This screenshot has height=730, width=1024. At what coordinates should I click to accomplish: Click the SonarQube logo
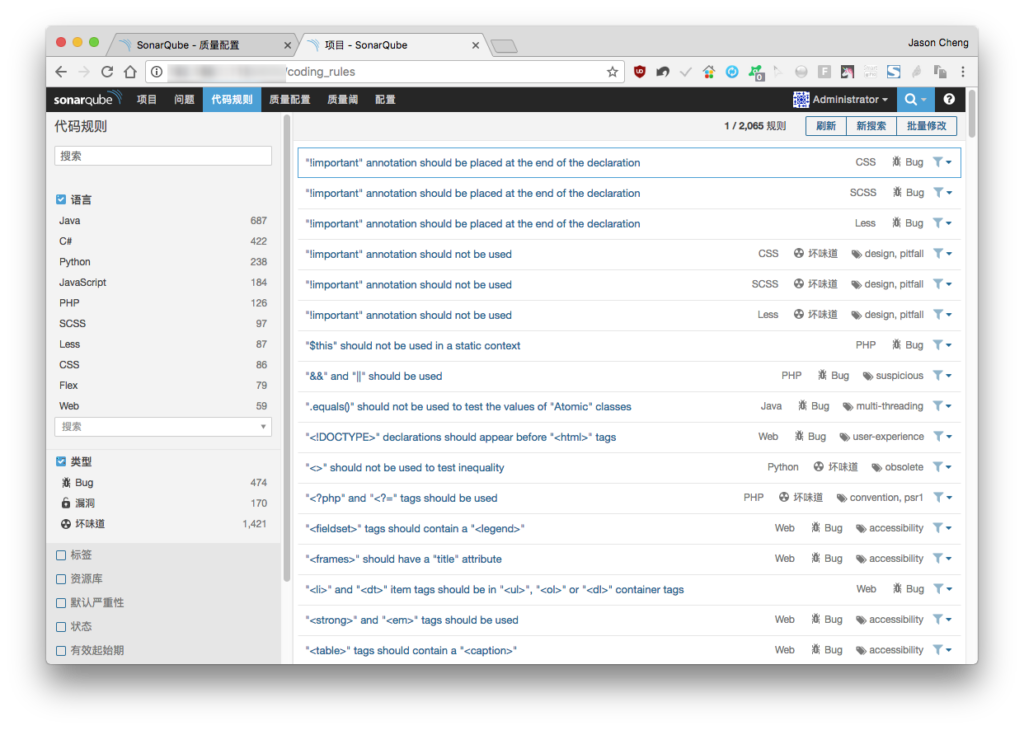[87, 99]
